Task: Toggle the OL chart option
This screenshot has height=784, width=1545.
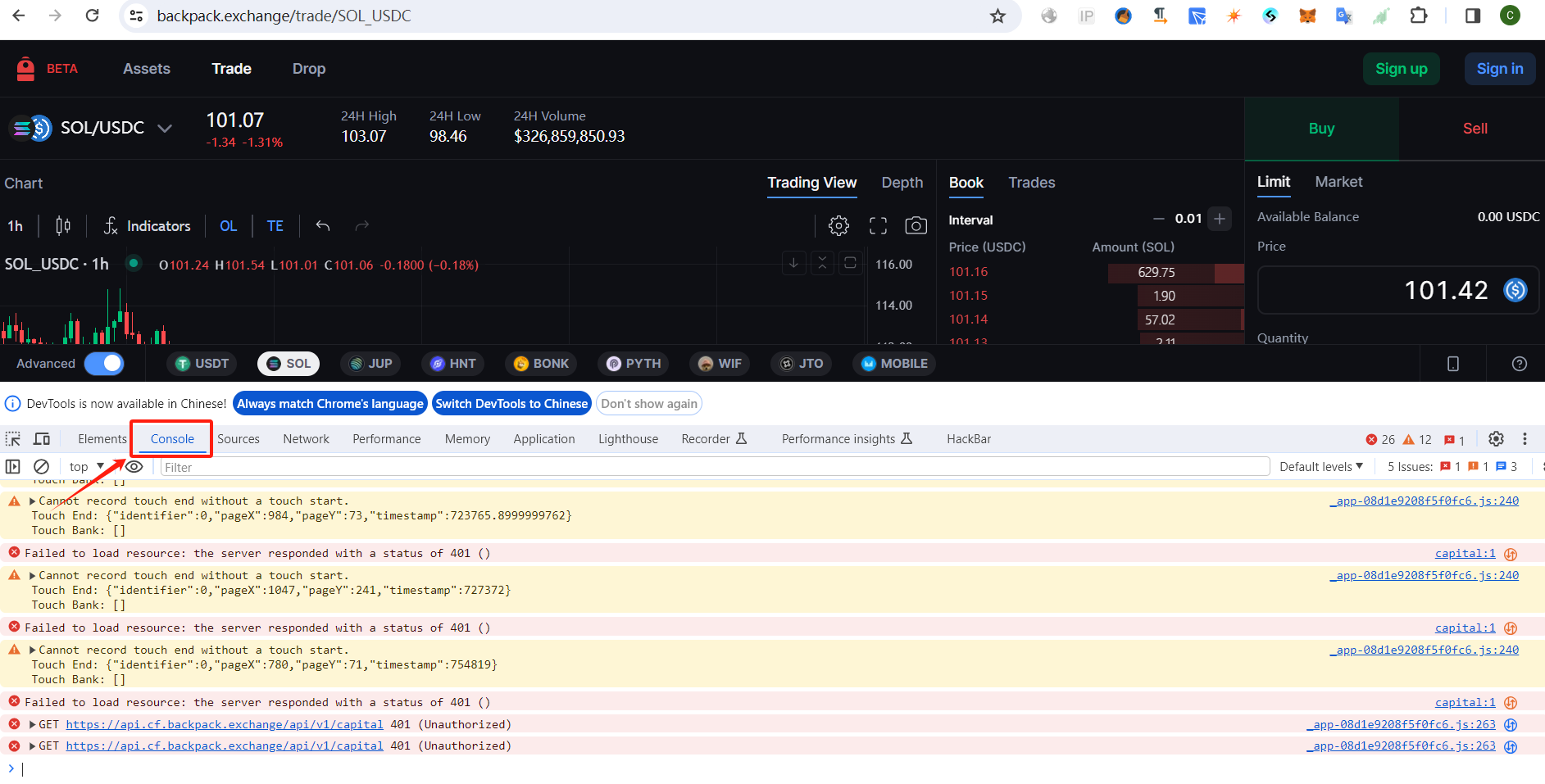Action: coord(229,225)
